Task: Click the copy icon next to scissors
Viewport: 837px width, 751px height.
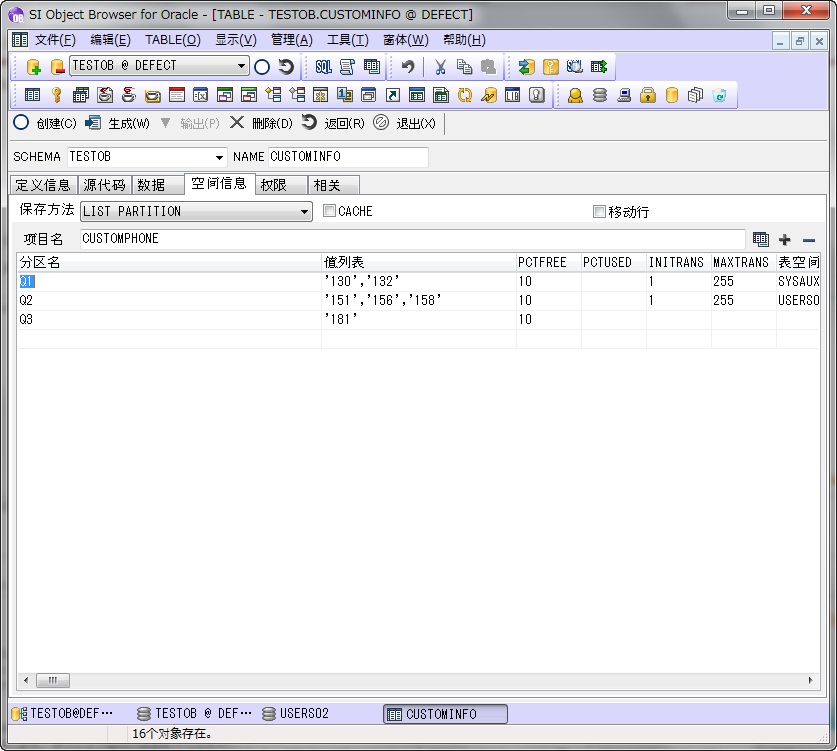Action: [464, 67]
